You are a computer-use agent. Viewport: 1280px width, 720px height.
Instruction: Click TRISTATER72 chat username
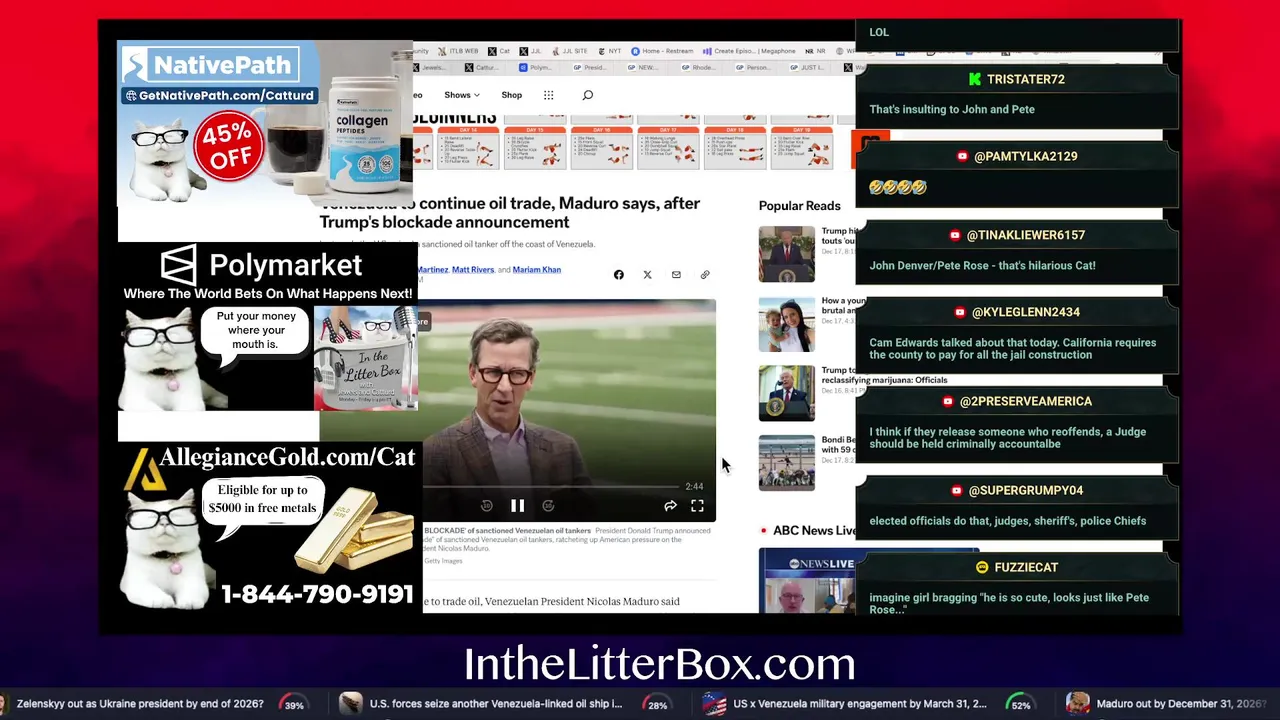1025,79
